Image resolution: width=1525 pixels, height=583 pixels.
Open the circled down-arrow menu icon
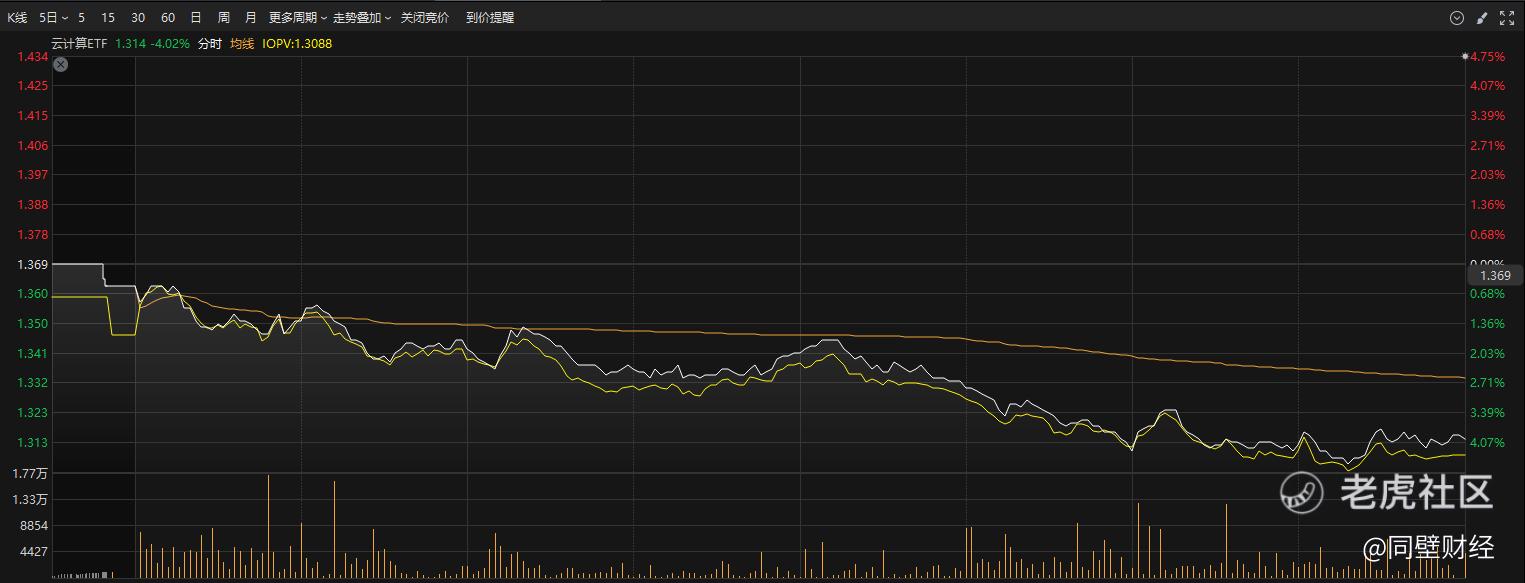tap(1456, 18)
